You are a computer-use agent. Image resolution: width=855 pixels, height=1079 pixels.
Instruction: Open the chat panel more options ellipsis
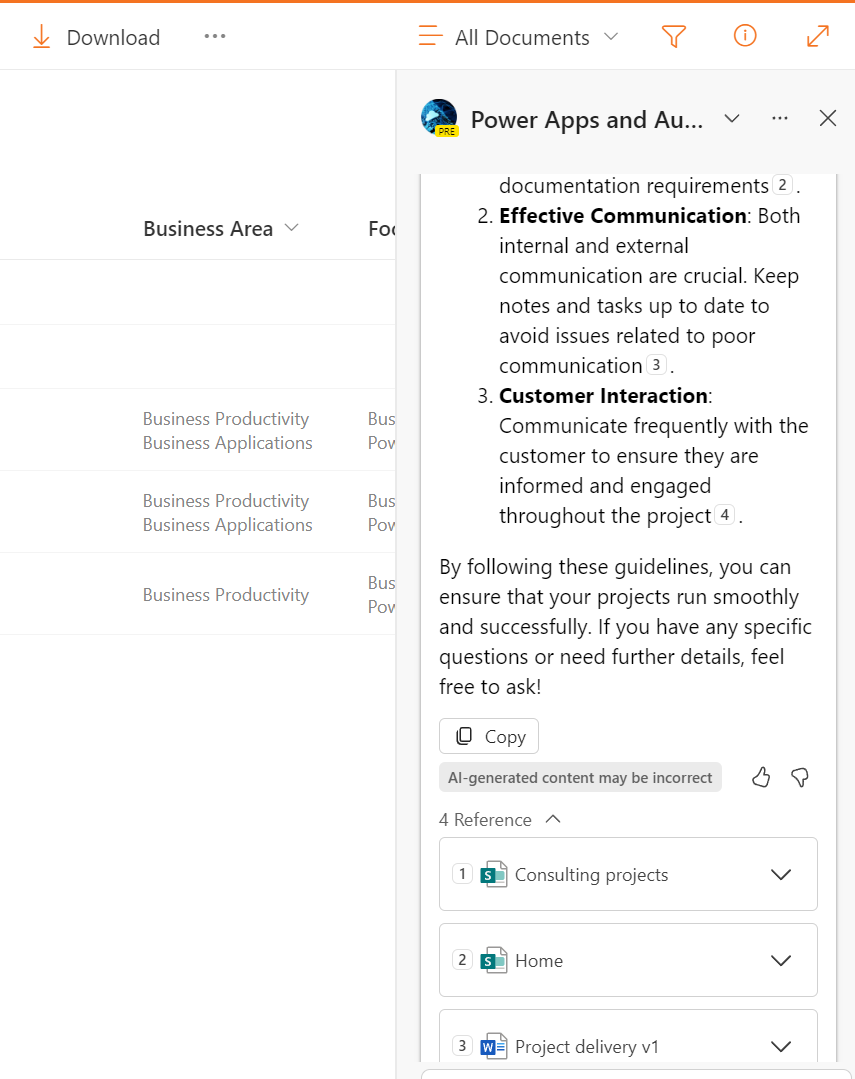[780, 119]
